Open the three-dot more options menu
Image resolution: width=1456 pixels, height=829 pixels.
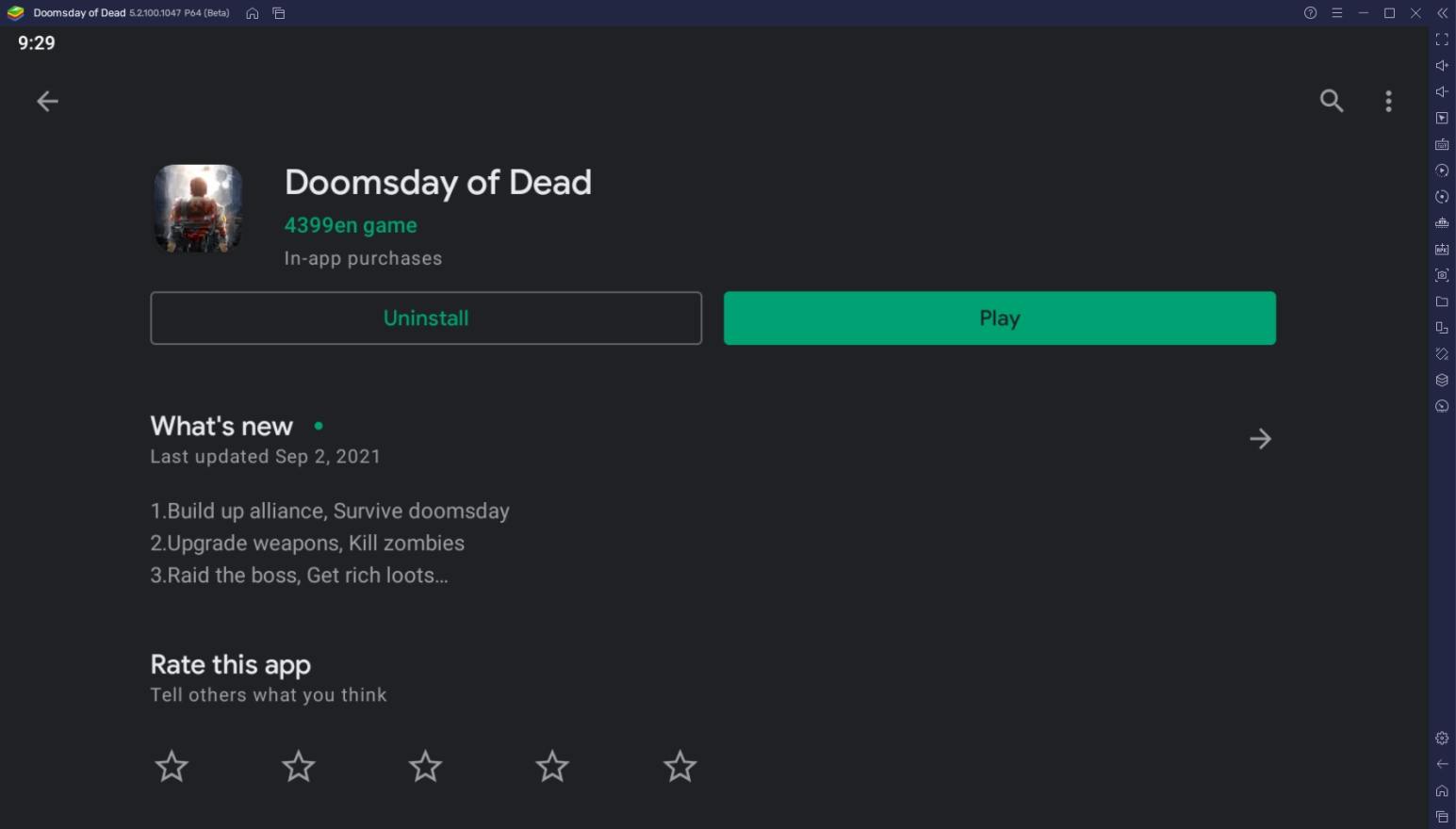1388,101
